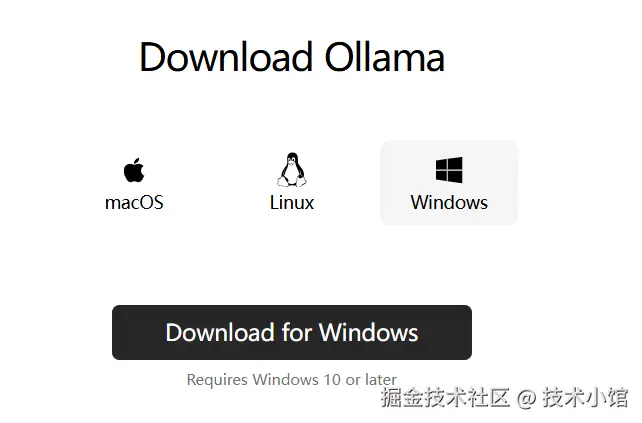This screenshot has width=642, height=423.
Task: Click the word 'for' in download button
Action: click(x=296, y=332)
